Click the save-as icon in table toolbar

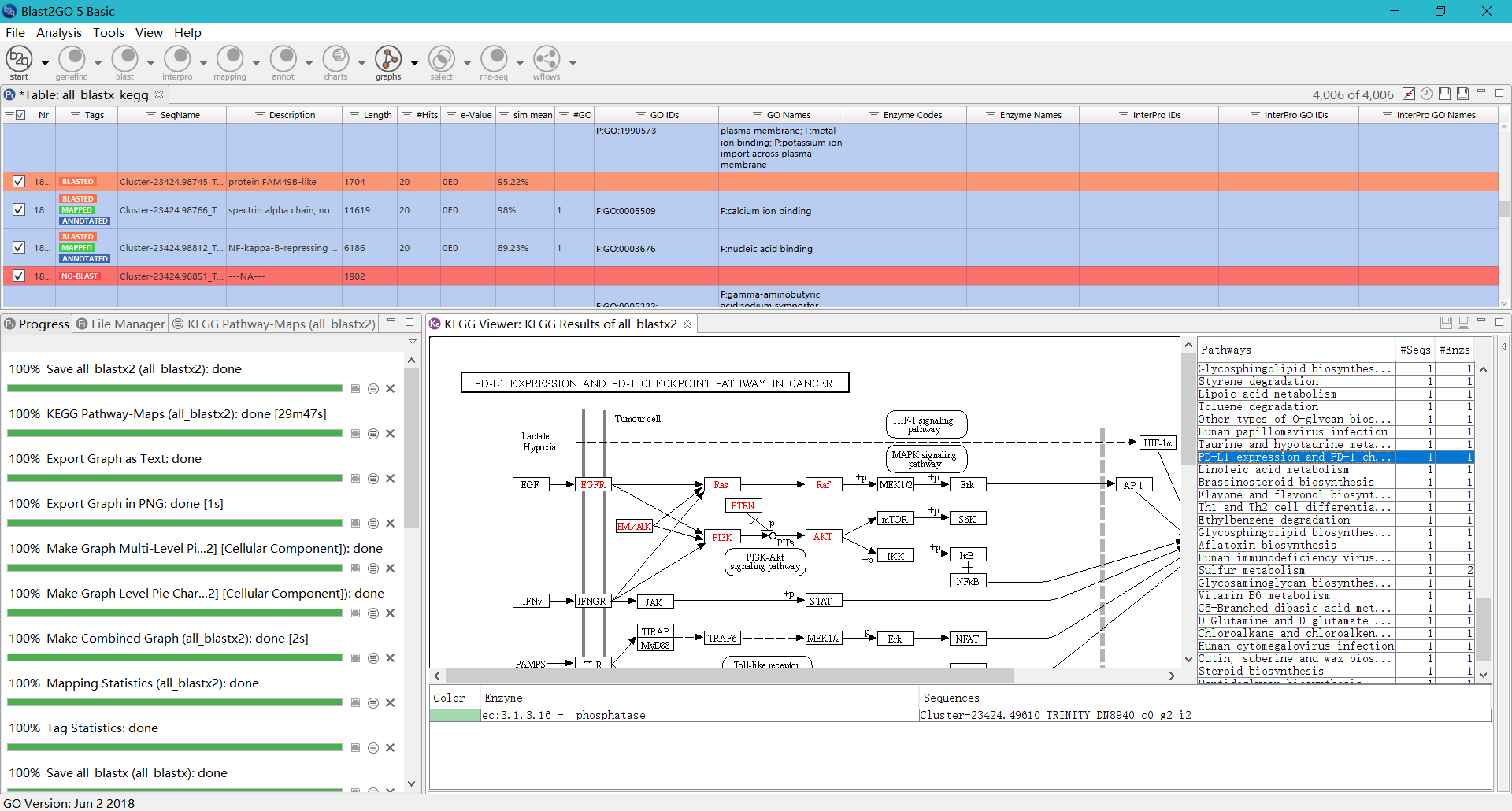[x=1463, y=94]
